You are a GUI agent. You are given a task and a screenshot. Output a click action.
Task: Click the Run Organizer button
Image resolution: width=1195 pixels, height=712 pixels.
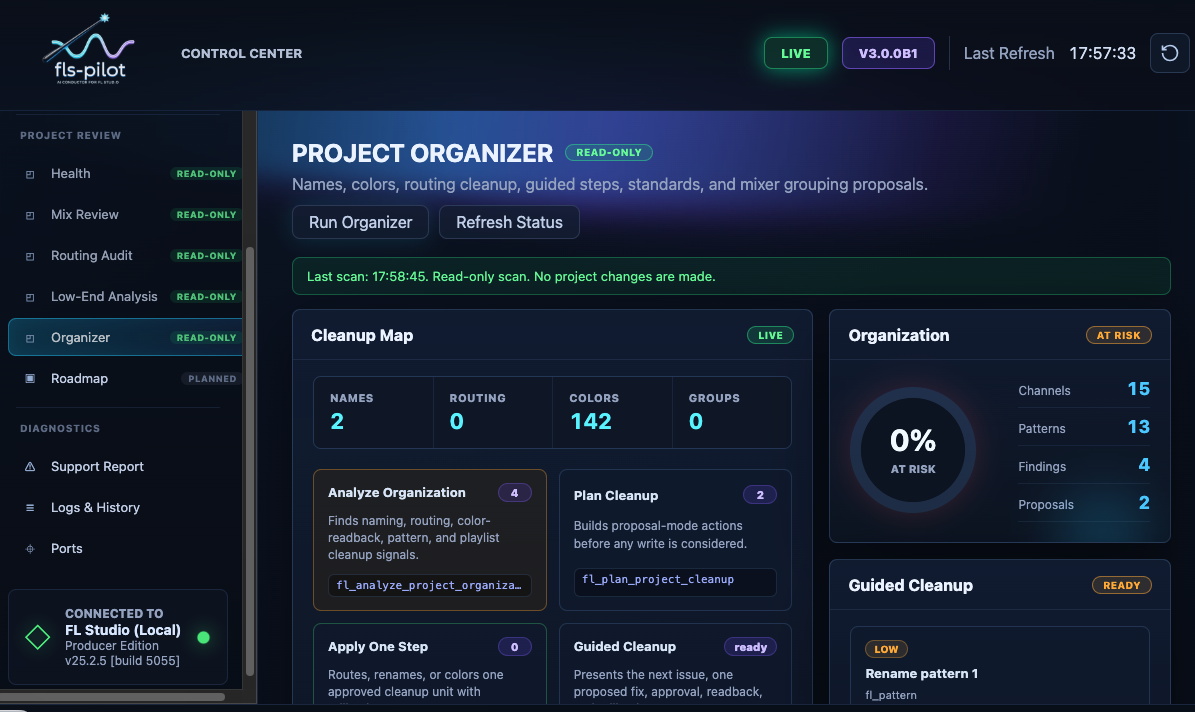tap(360, 223)
